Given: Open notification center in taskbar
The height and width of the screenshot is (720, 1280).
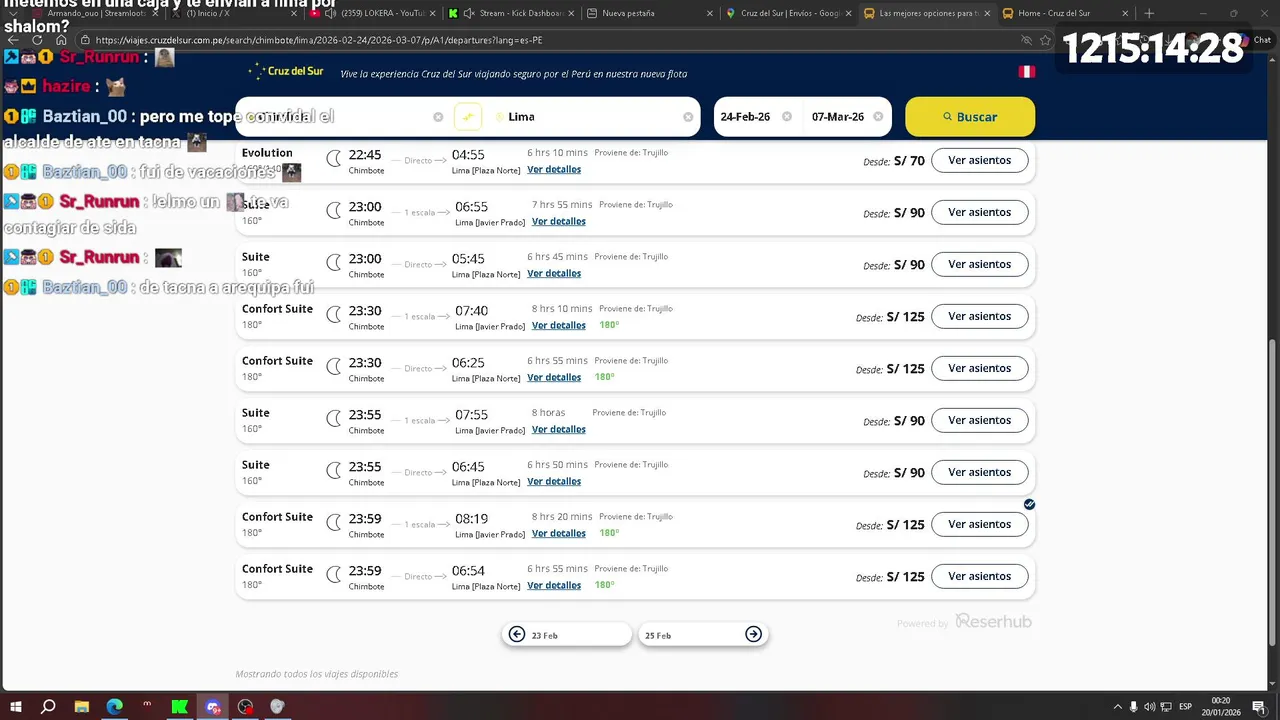Looking at the screenshot, I should (x=1259, y=706).
